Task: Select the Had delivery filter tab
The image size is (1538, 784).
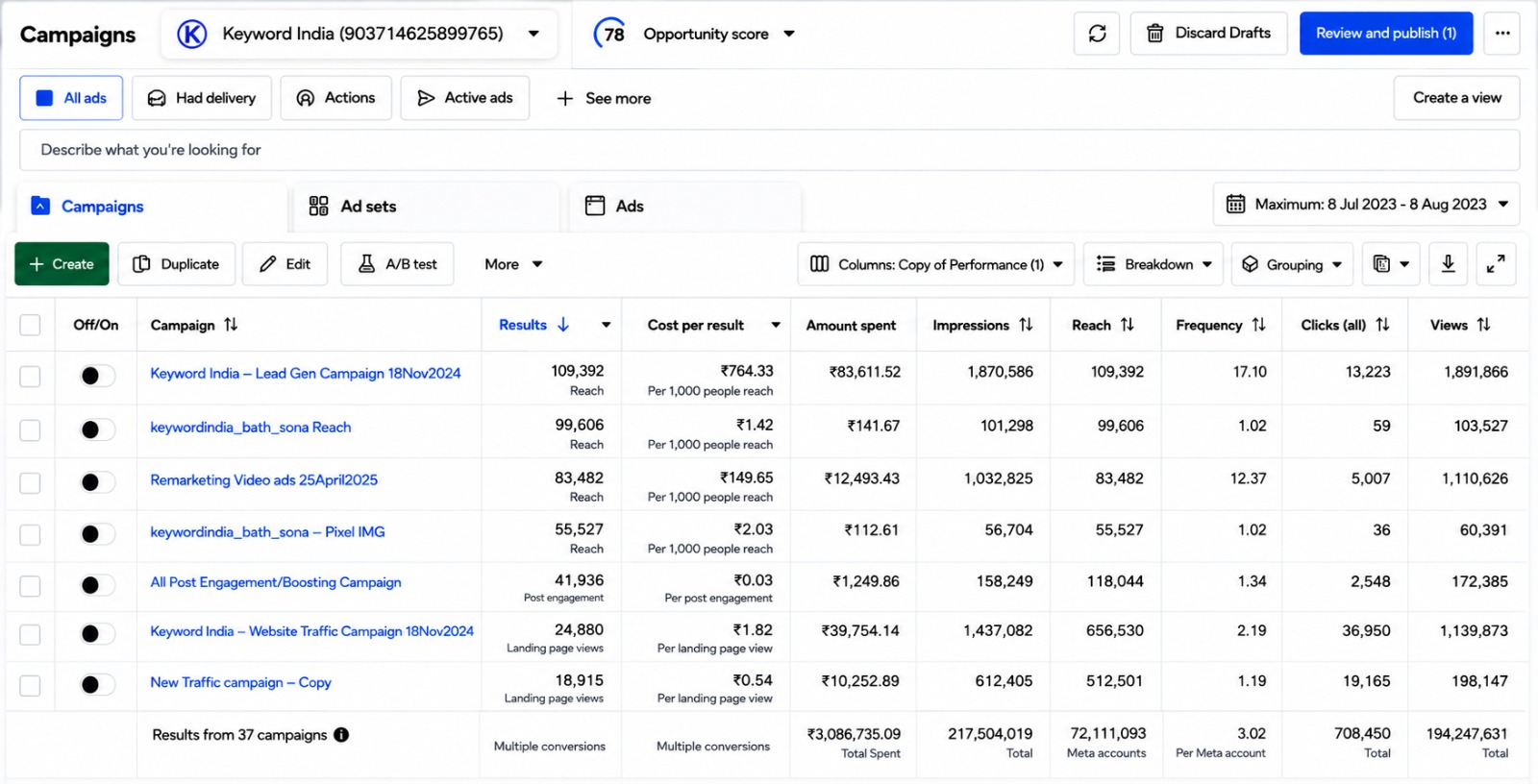Action: [x=202, y=98]
